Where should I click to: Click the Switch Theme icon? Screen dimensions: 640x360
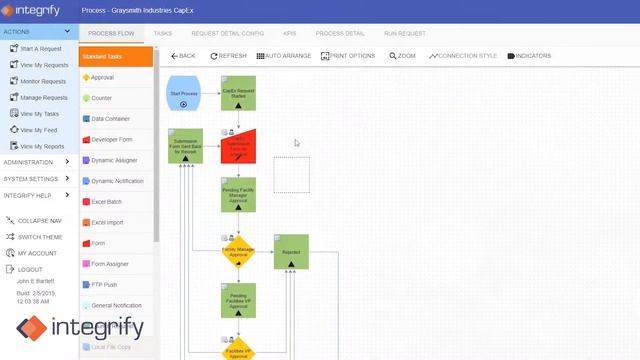[10, 237]
